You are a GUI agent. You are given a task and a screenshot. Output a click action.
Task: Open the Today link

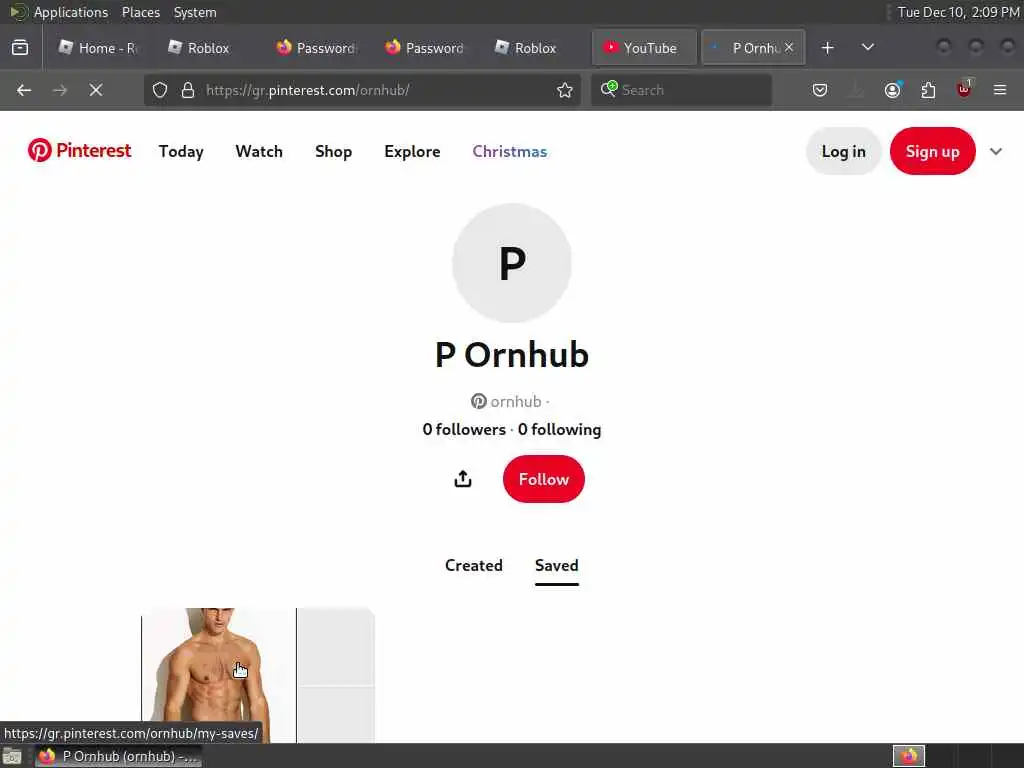(x=181, y=152)
